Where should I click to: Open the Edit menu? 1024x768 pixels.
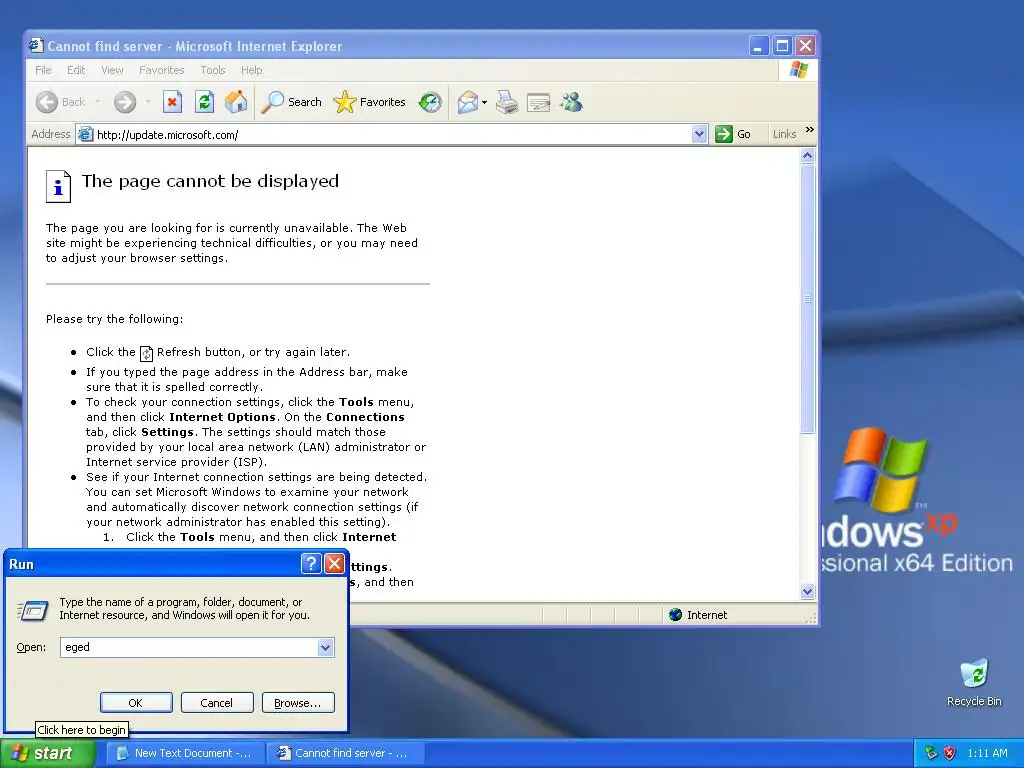[76, 70]
